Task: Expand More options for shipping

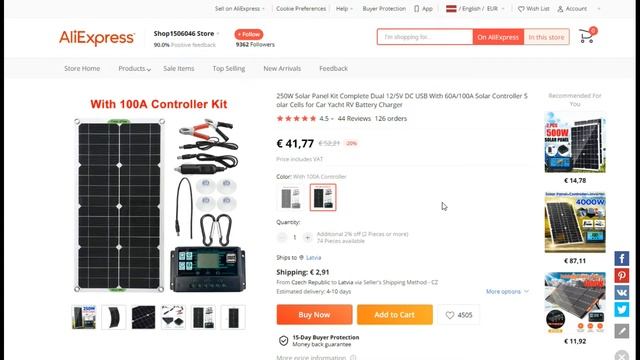Action: pos(507,291)
